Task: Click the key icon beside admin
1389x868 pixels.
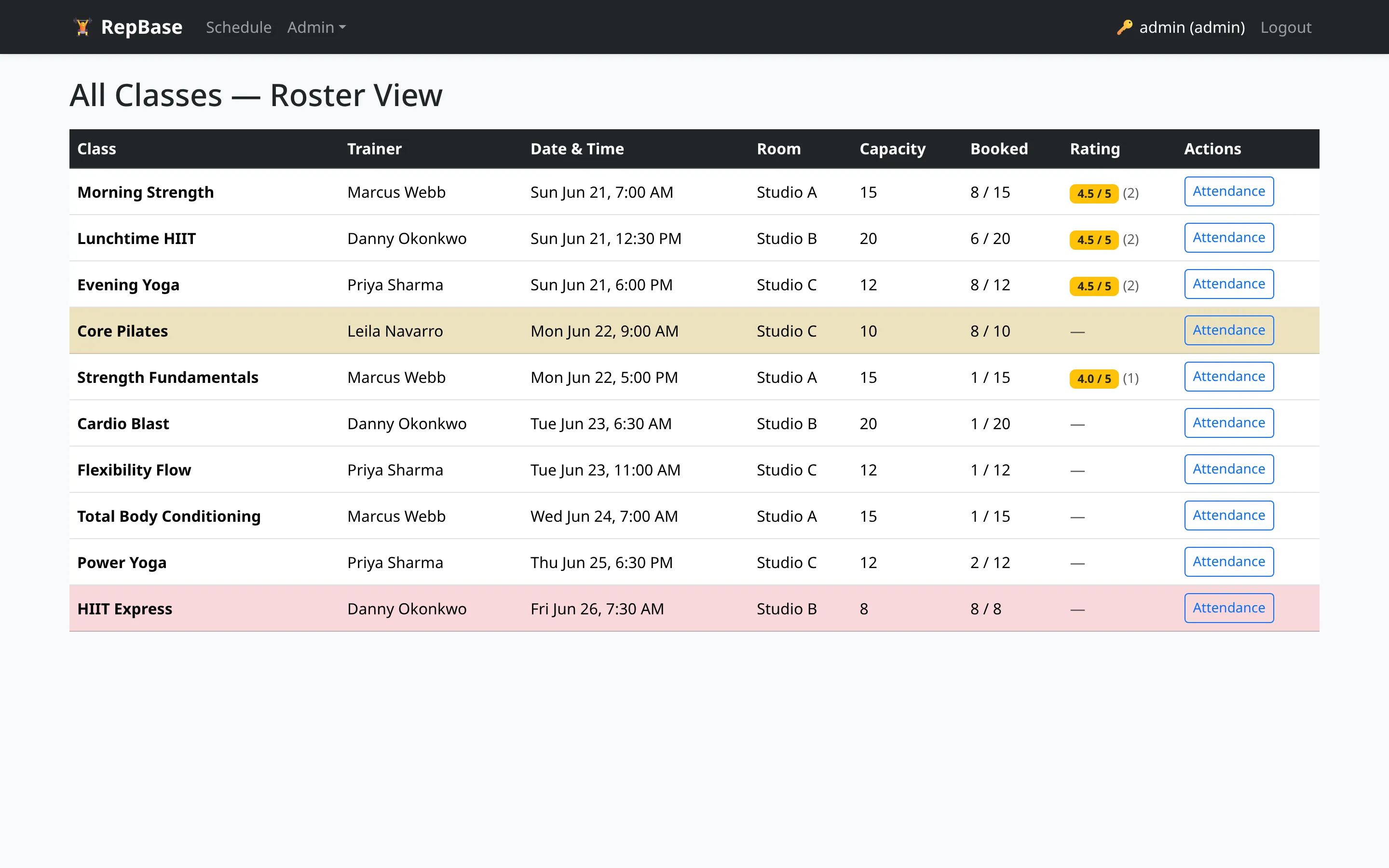Action: click(x=1124, y=27)
